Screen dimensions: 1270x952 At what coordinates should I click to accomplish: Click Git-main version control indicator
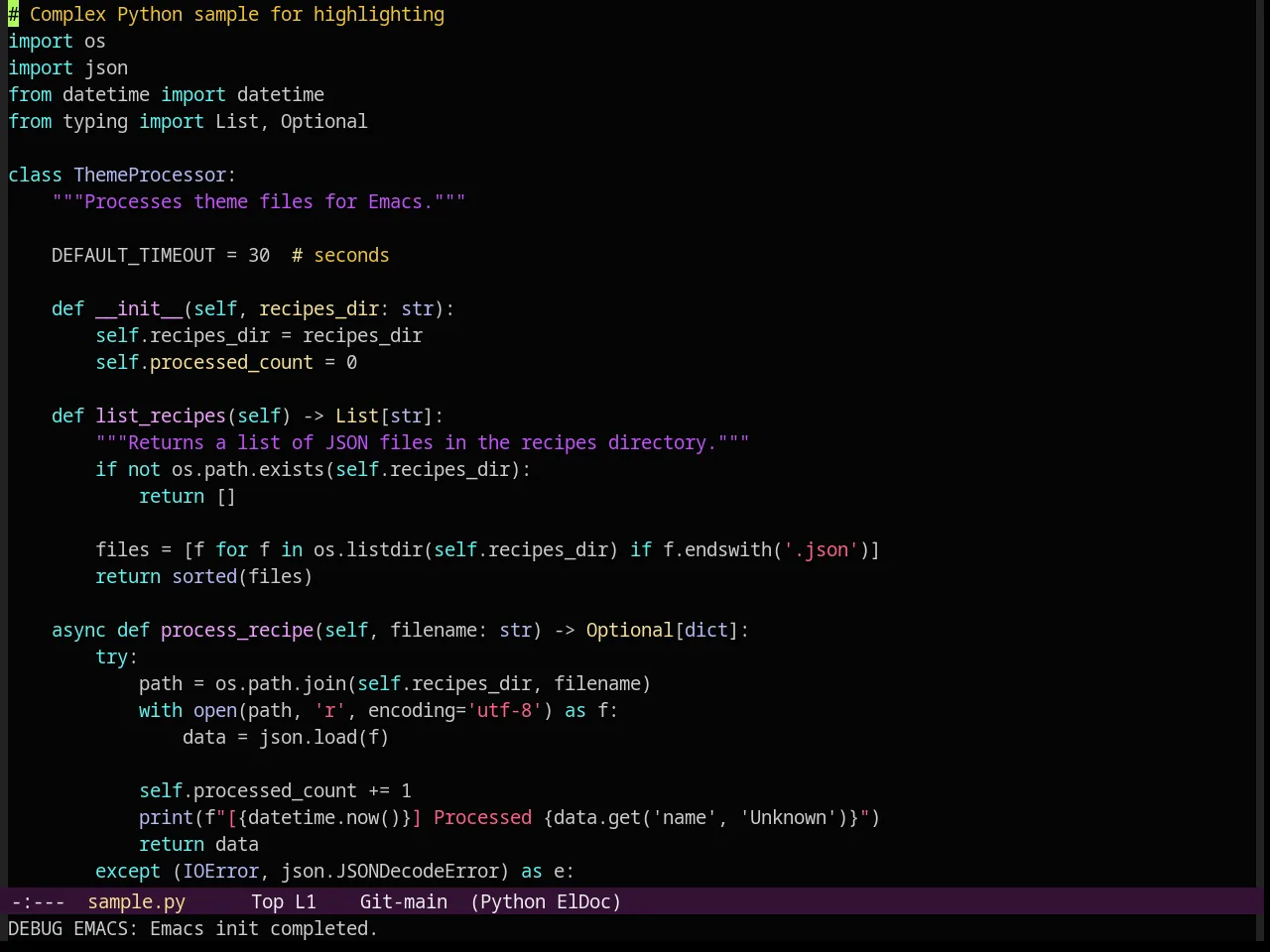tap(403, 901)
